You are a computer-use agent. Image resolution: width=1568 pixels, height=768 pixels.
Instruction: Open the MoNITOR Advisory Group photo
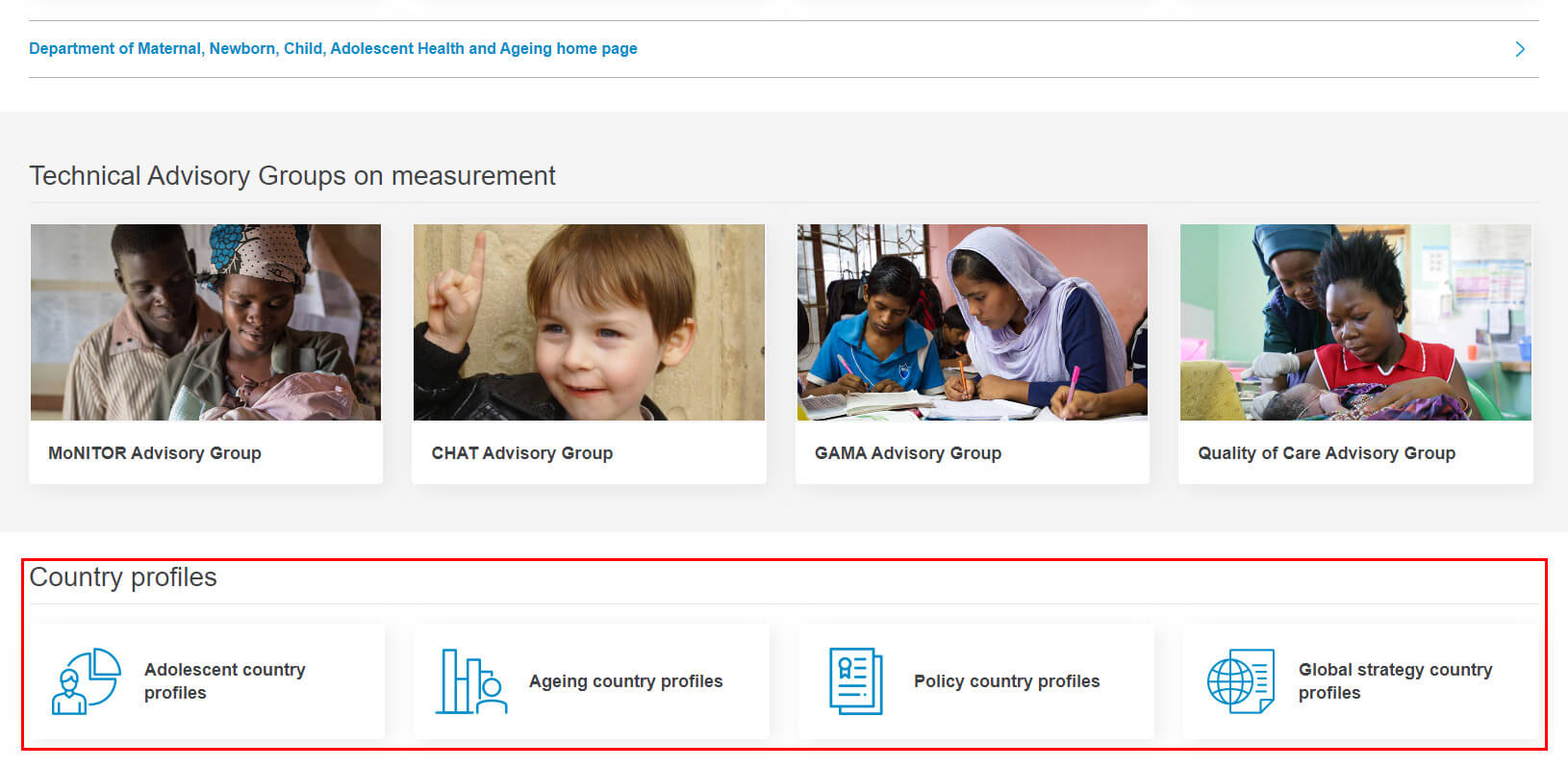tap(206, 322)
